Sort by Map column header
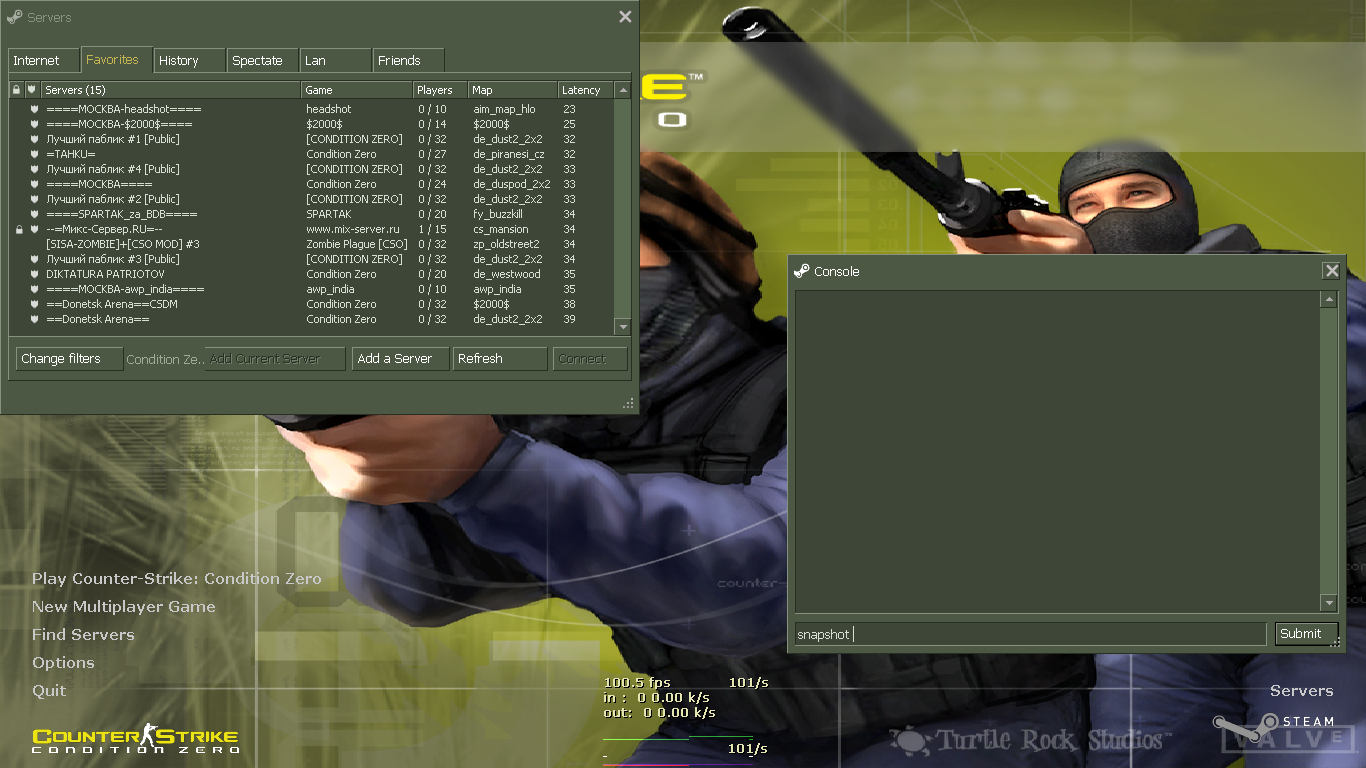The width and height of the screenshot is (1366, 768). (513, 90)
